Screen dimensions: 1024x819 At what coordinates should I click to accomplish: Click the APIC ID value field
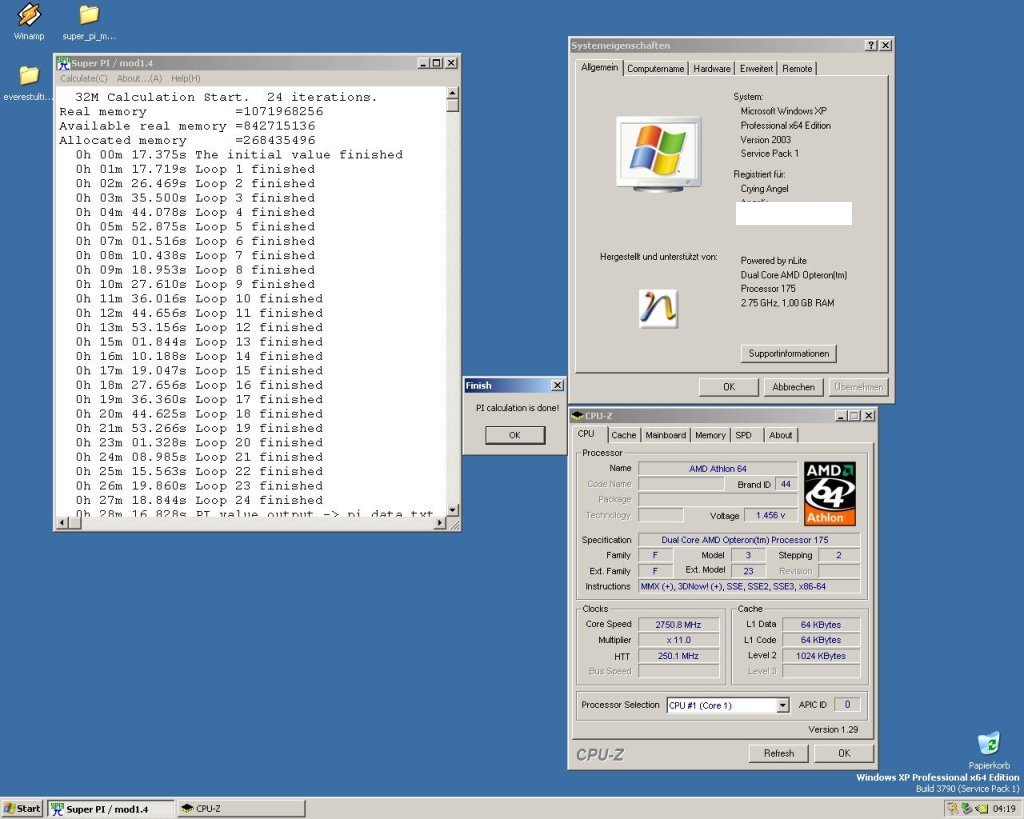(847, 705)
